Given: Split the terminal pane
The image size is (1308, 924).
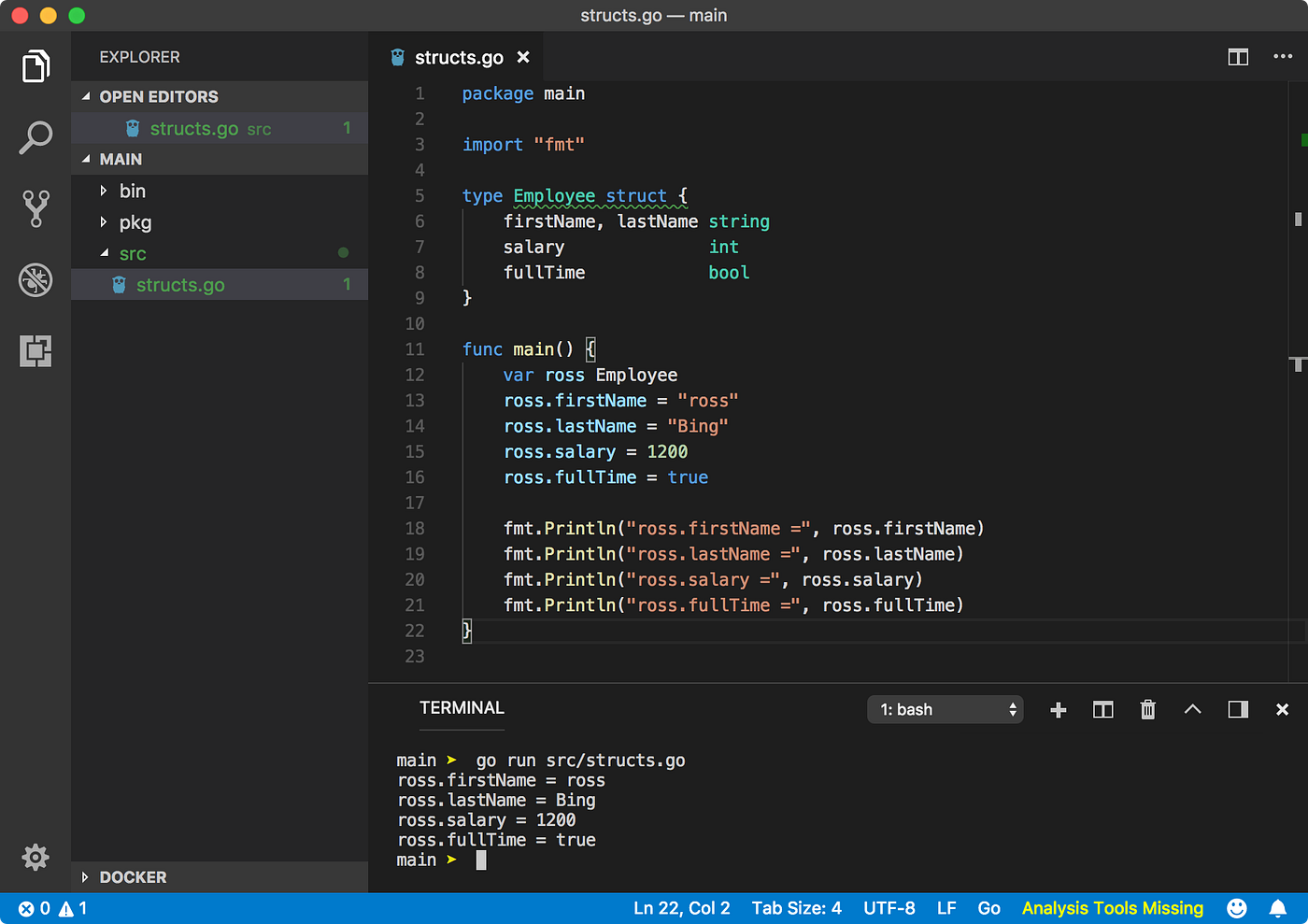Looking at the screenshot, I should click(x=1103, y=710).
